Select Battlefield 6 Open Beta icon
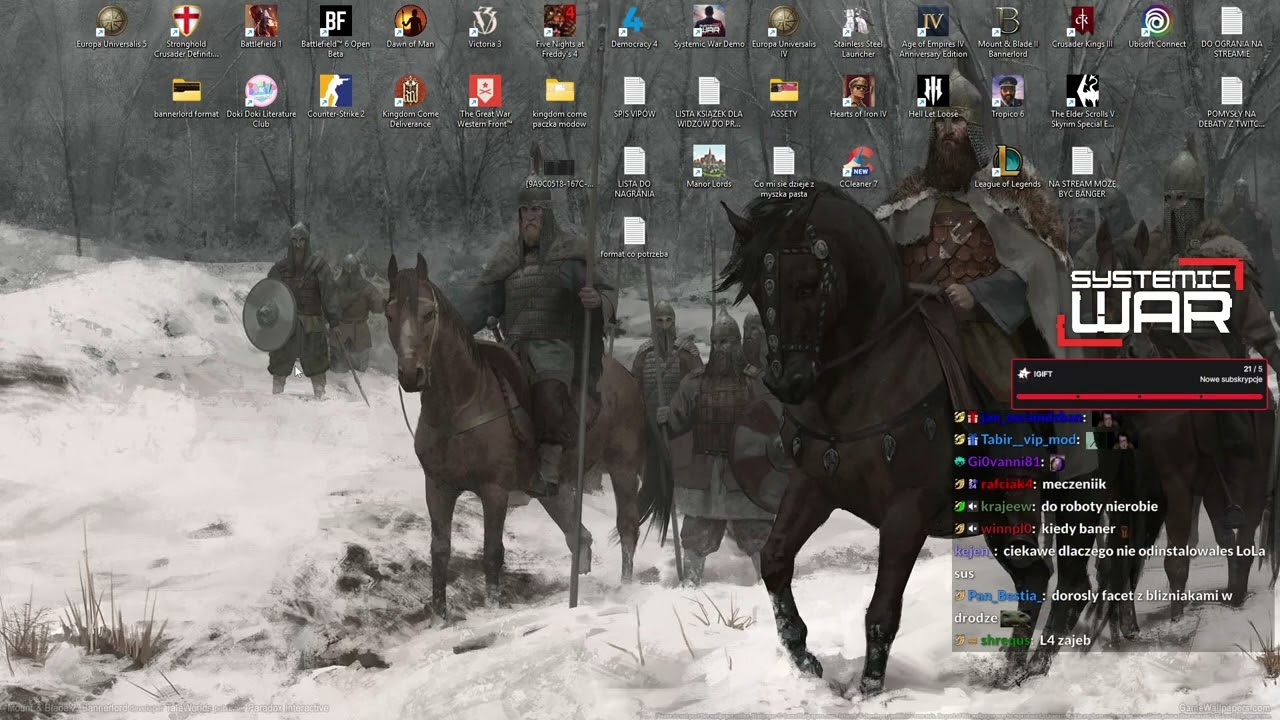This screenshot has height=720, width=1280. coord(335,32)
